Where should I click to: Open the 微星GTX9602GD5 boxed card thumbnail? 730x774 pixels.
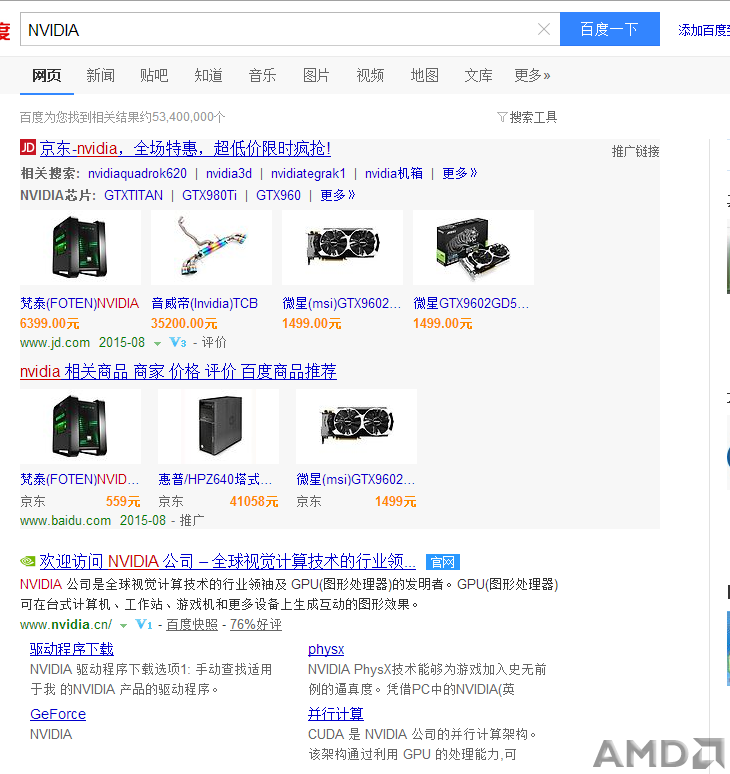473,247
